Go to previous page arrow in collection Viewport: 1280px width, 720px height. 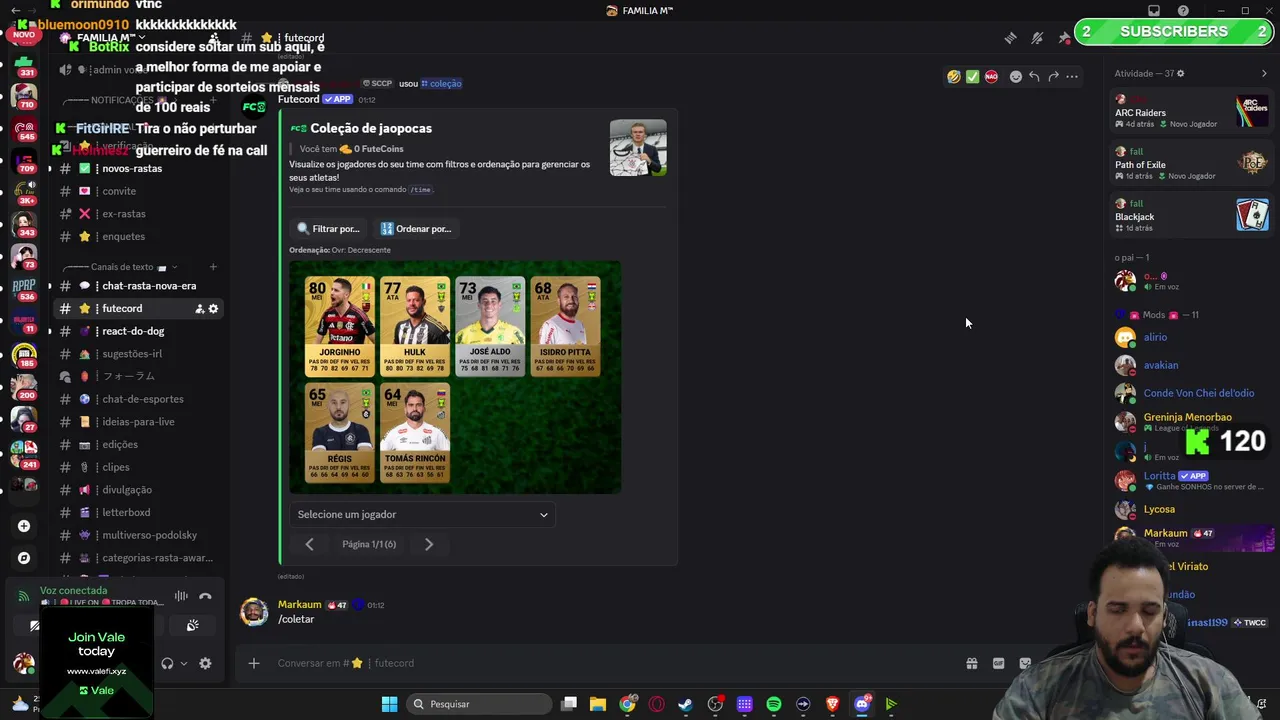tap(309, 544)
